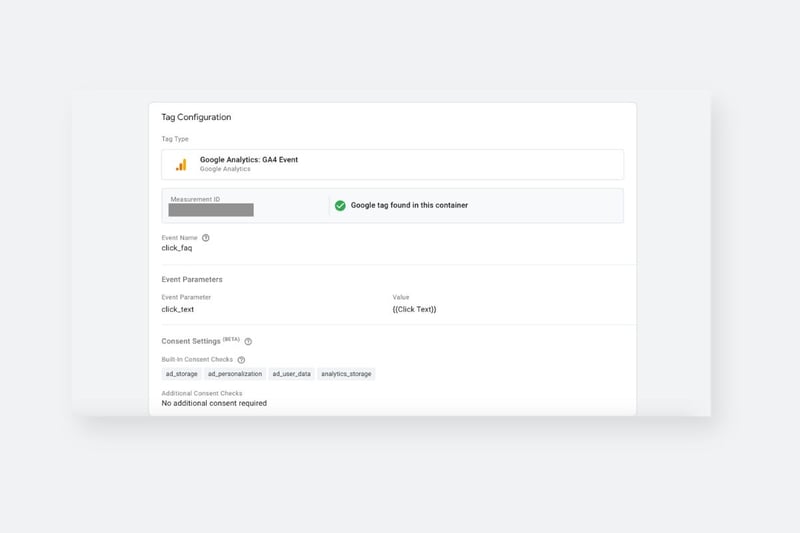Click the ad_personalization consent chip

point(235,374)
